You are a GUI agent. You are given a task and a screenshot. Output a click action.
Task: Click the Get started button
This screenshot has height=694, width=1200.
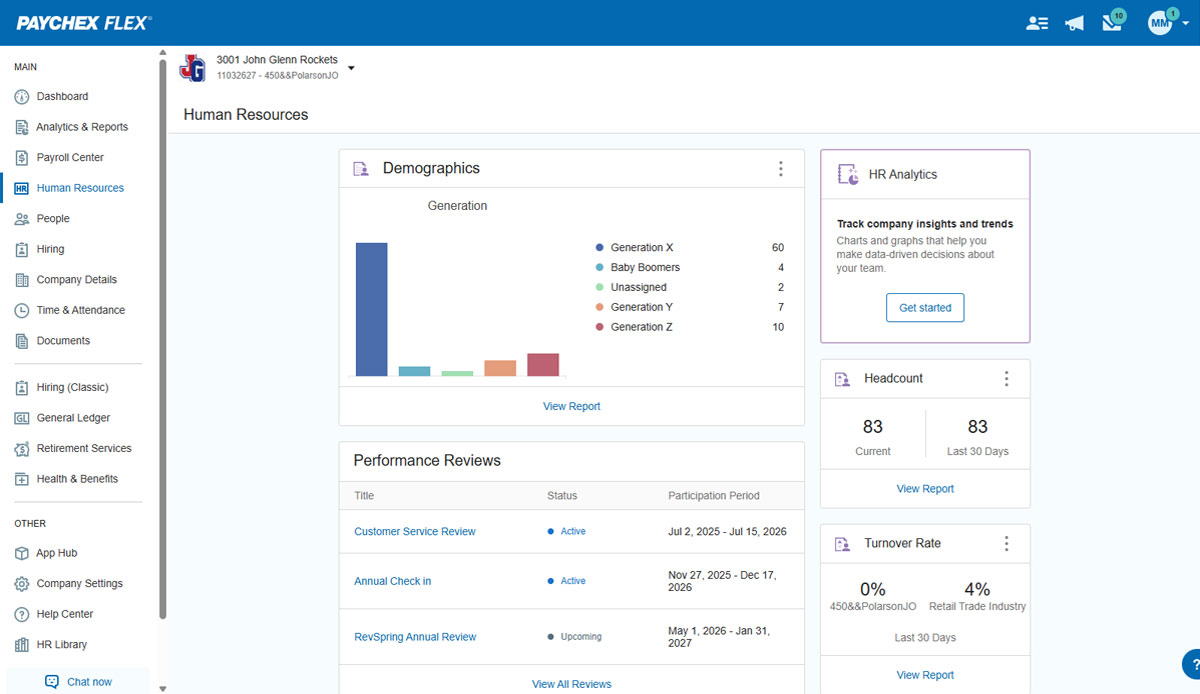point(925,308)
